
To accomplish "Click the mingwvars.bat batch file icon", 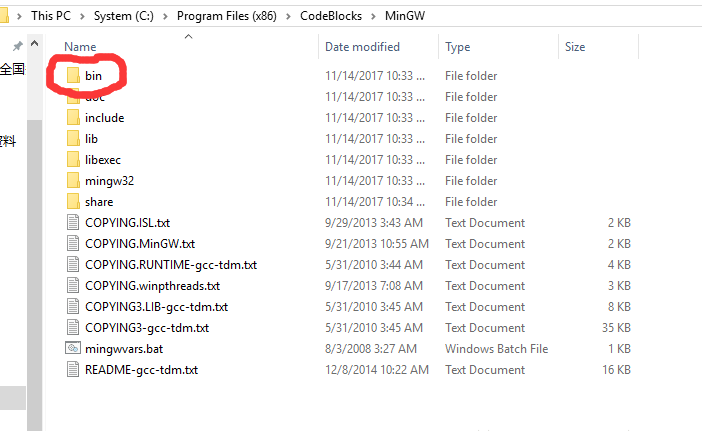I will tap(73, 348).
